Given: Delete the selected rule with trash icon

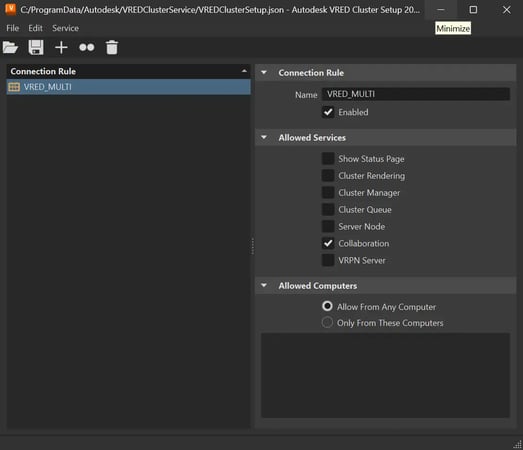Looking at the screenshot, I should [112, 48].
